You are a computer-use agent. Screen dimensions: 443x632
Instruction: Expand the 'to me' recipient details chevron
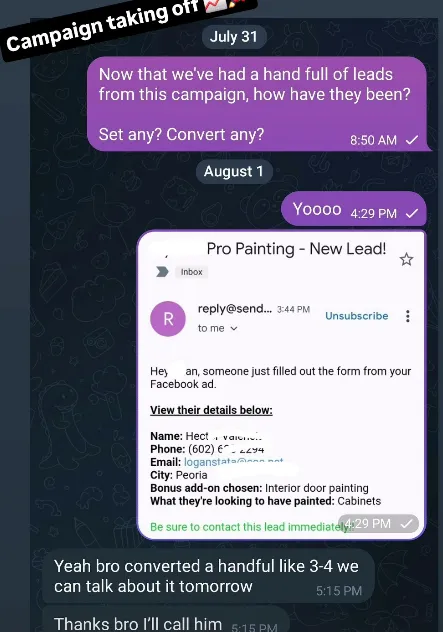pyautogui.click(x=234, y=328)
